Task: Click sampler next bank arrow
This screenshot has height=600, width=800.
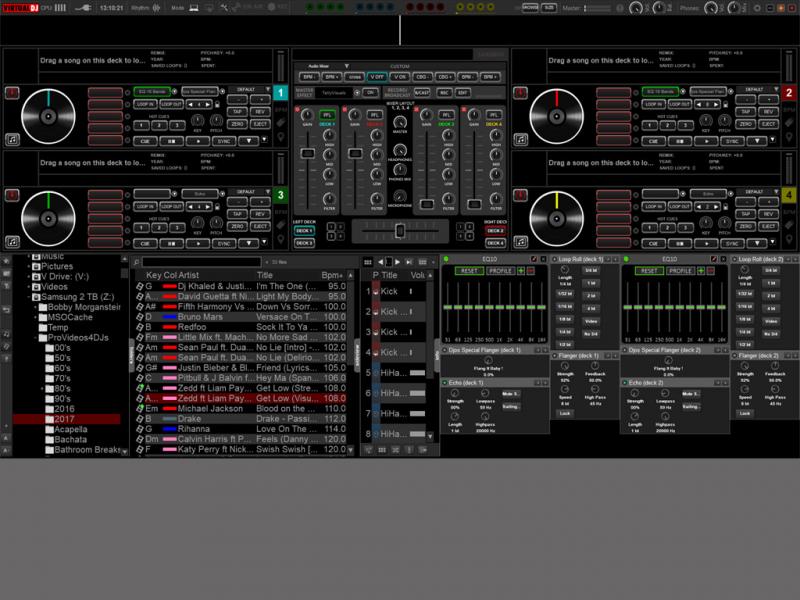Action: [397, 262]
